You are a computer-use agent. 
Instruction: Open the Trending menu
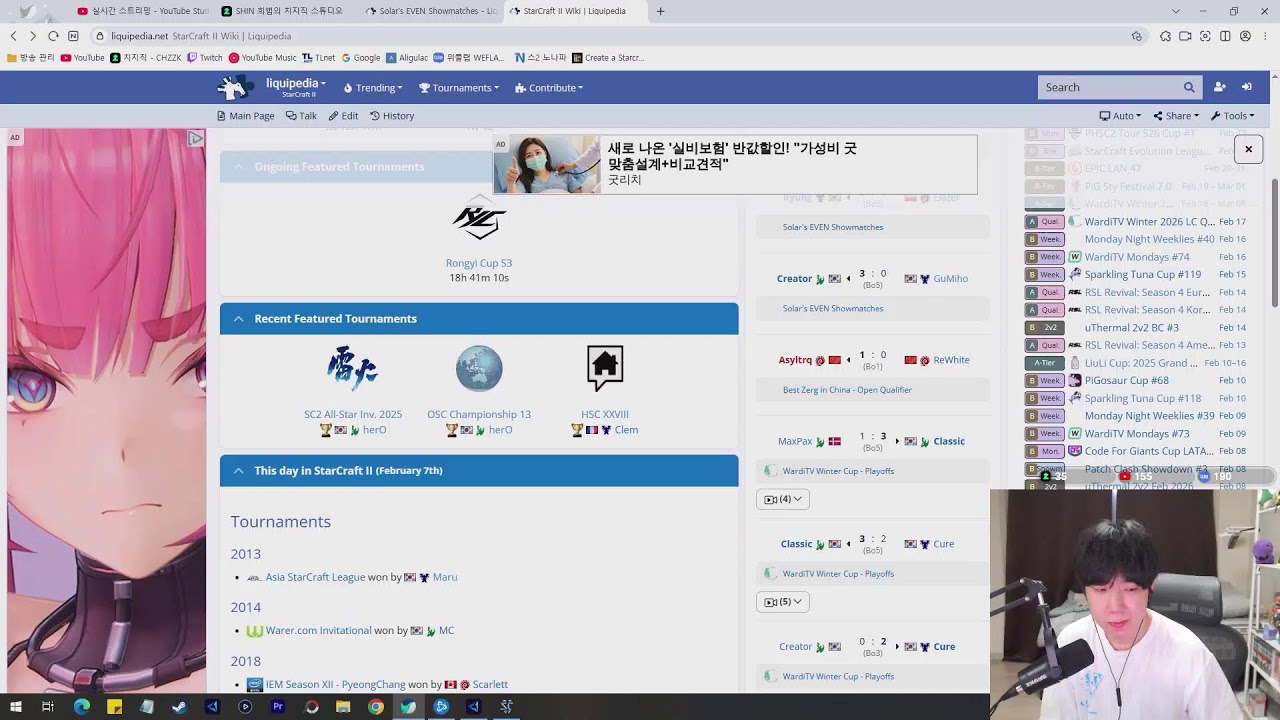pyautogui.click(x=372, y=88)
